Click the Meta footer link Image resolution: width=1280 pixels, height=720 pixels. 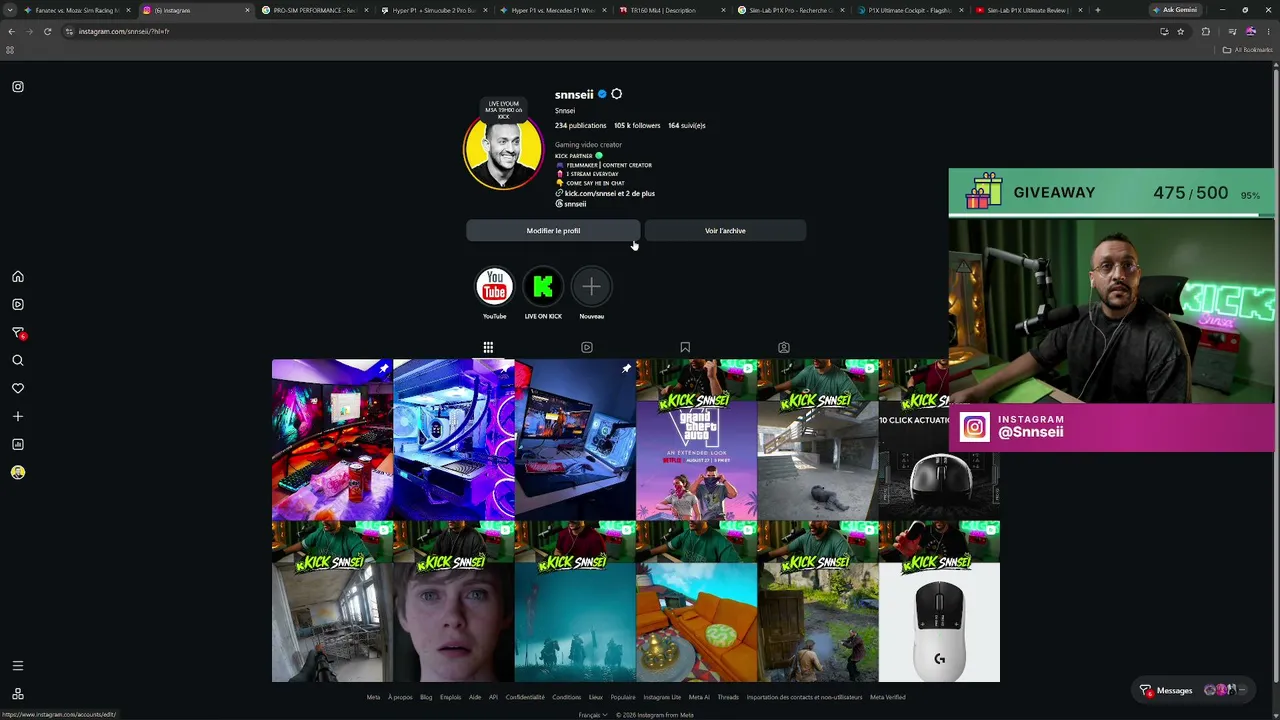point(373,697)
